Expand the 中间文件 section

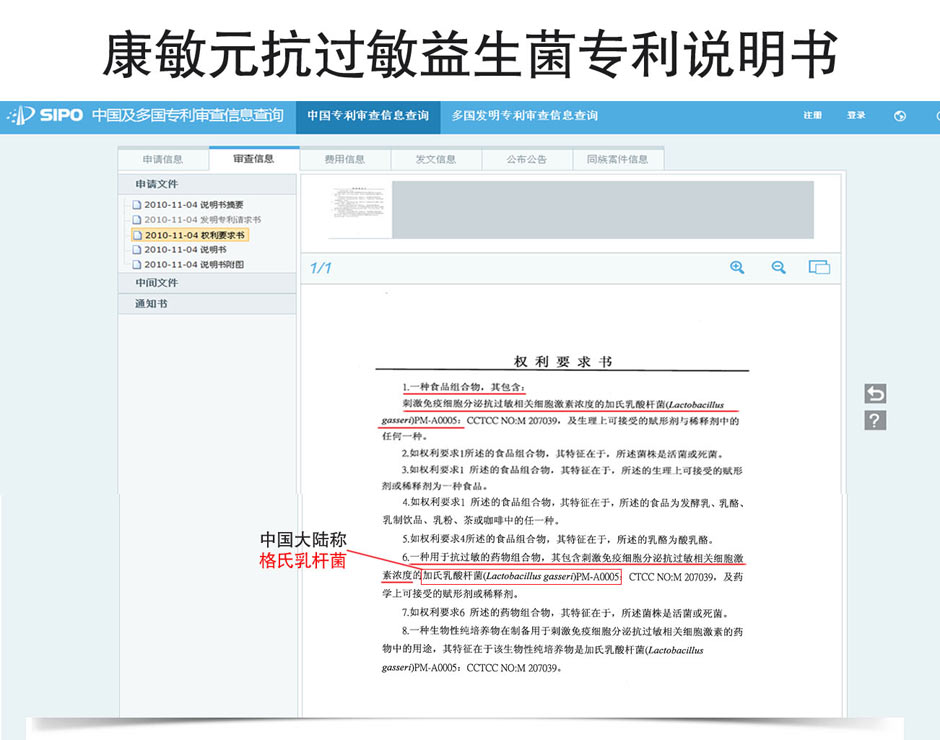click(207, 283)
